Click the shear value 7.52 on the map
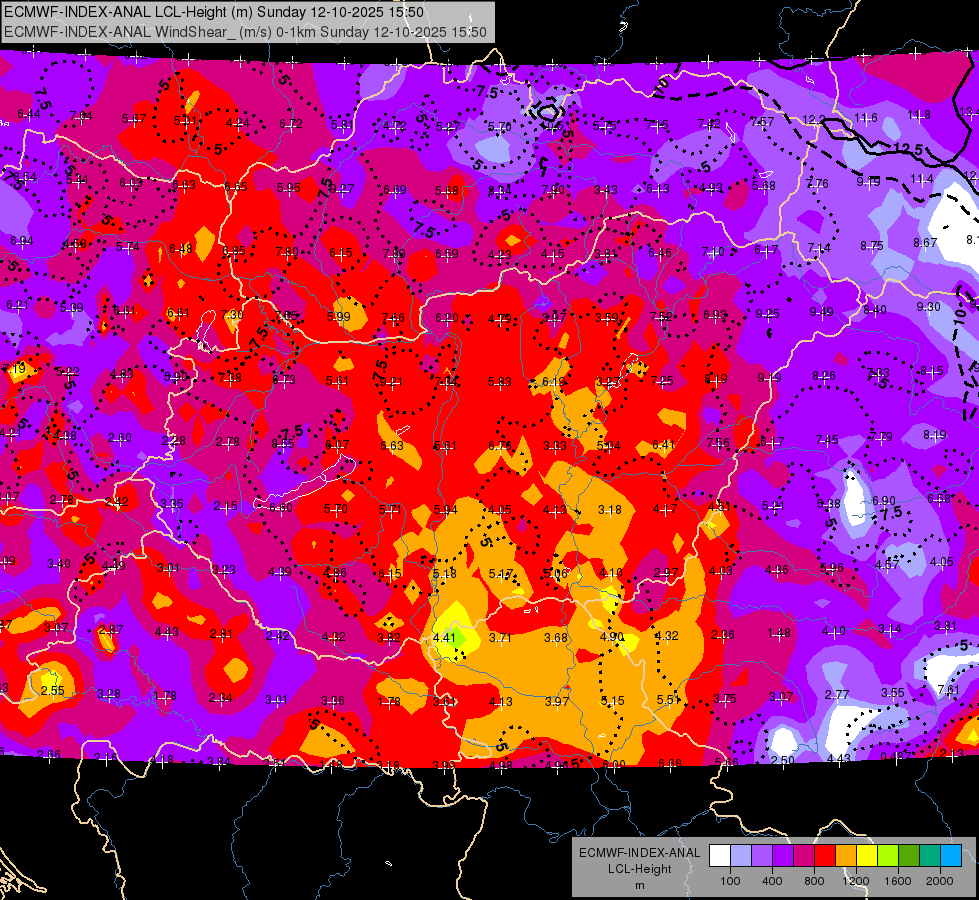The image size is (979, 900). coord(661,316)
